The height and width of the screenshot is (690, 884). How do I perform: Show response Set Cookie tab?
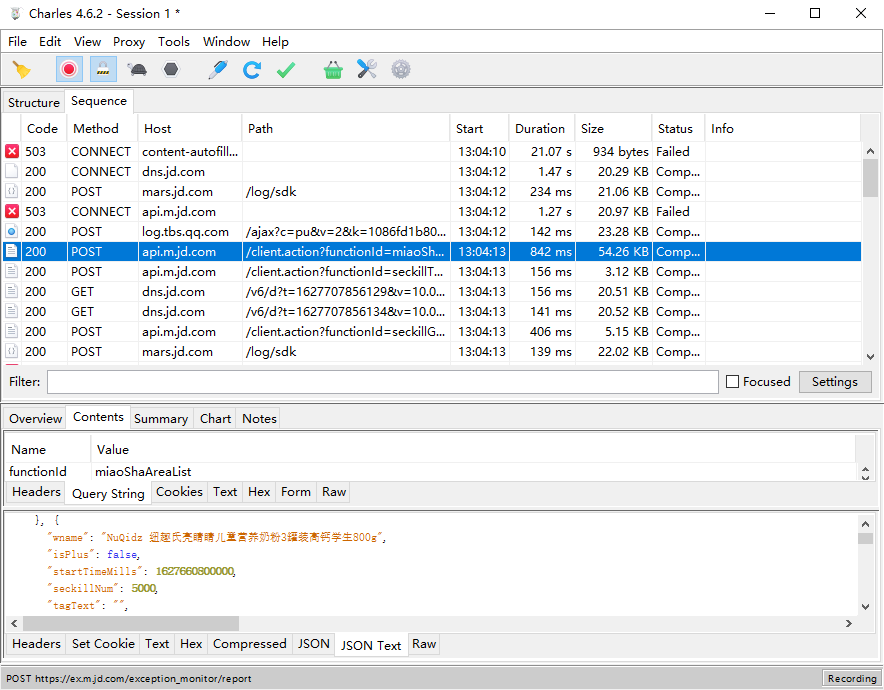click(x=103, y=644)
